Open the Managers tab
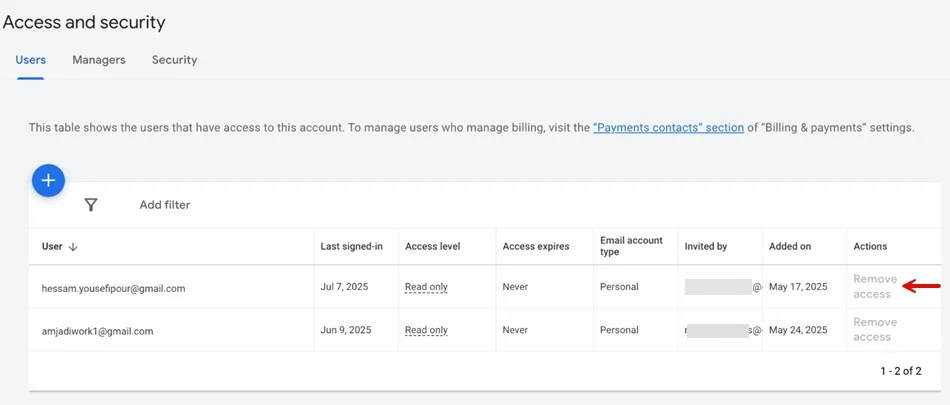 99,60
